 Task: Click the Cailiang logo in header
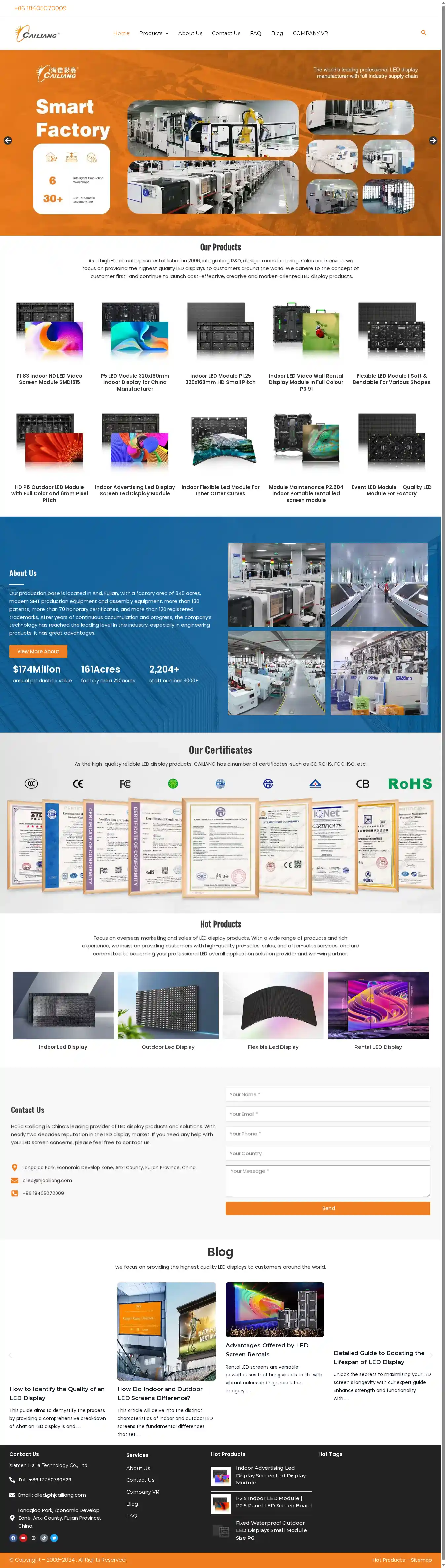[37, 33]
